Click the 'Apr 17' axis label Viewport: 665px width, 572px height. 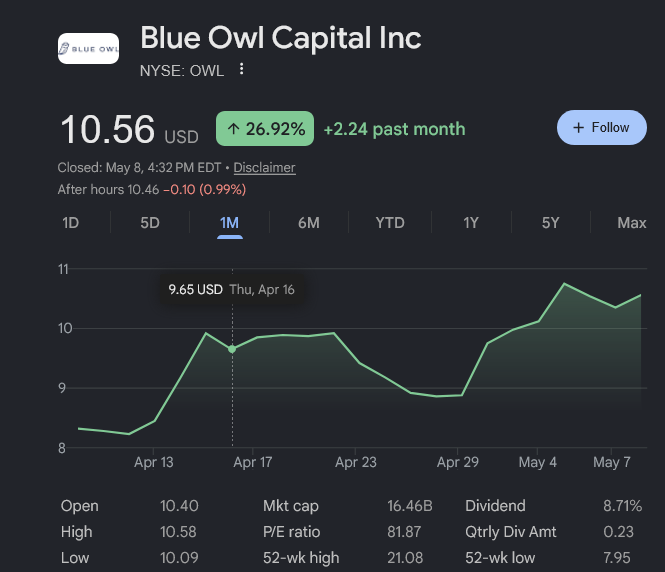coord(253,462)
